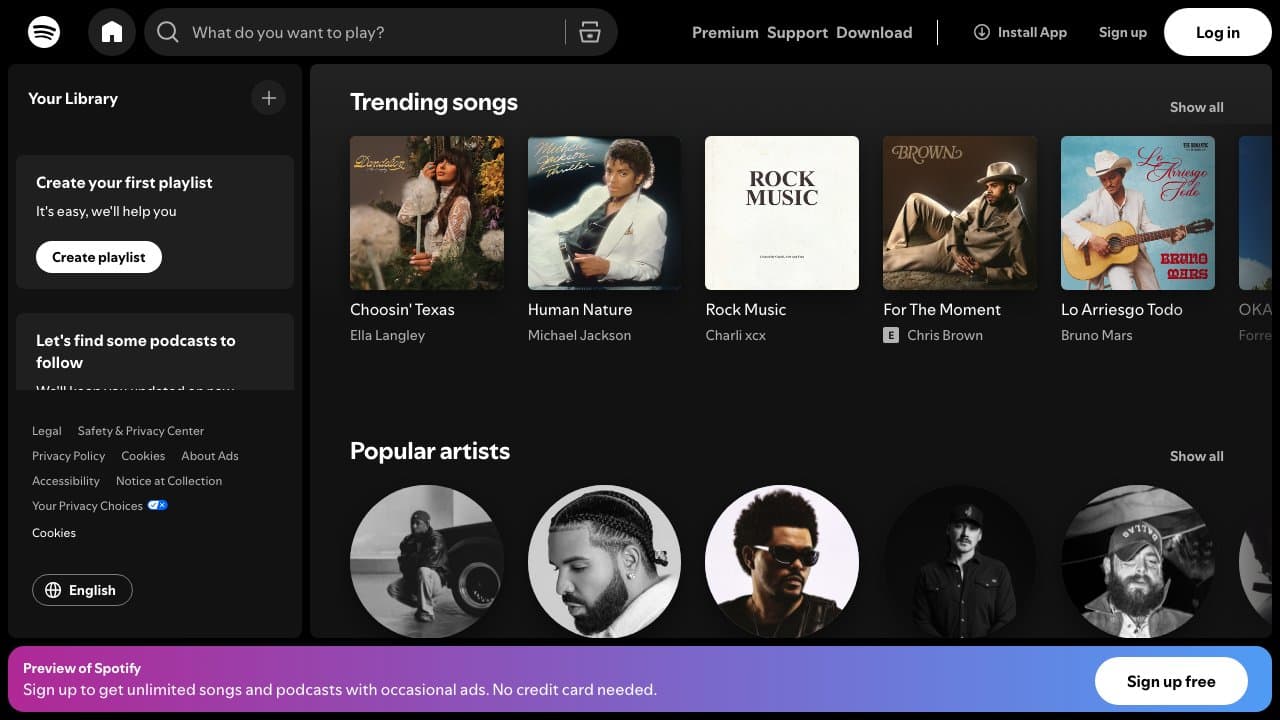Screen dimensions: 1280x720
Task: Click the Your Privacy Choices toggle icon
Action: (157, 505)
